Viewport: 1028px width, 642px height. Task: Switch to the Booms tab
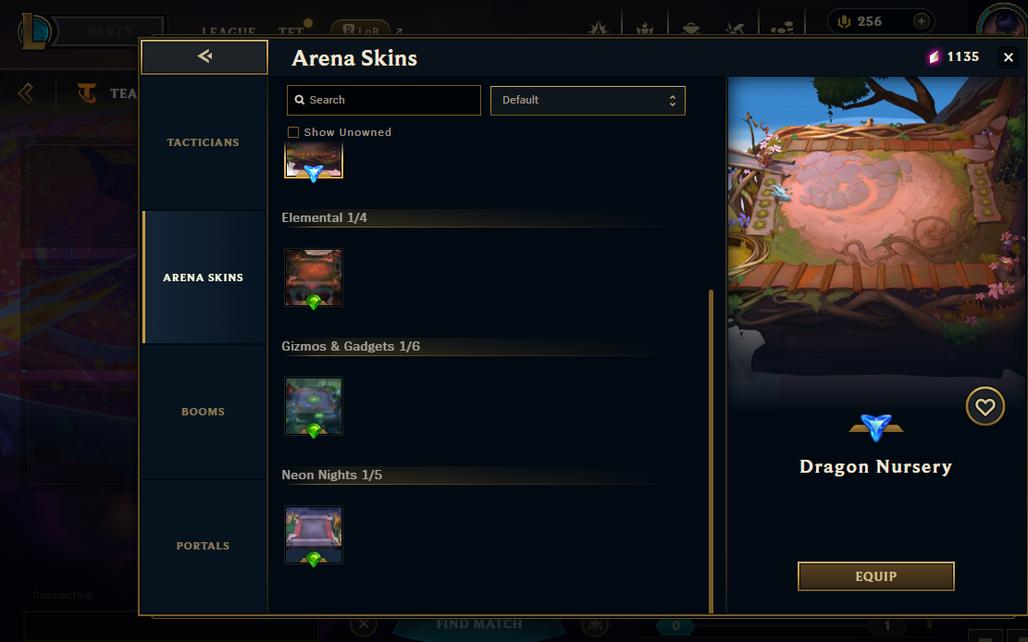(x=203, y=412)
